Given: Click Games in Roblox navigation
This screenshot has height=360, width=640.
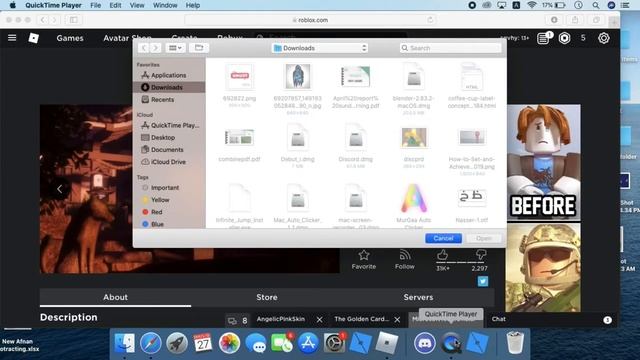Looking at the screenshot, I should [x=70, y=38].
